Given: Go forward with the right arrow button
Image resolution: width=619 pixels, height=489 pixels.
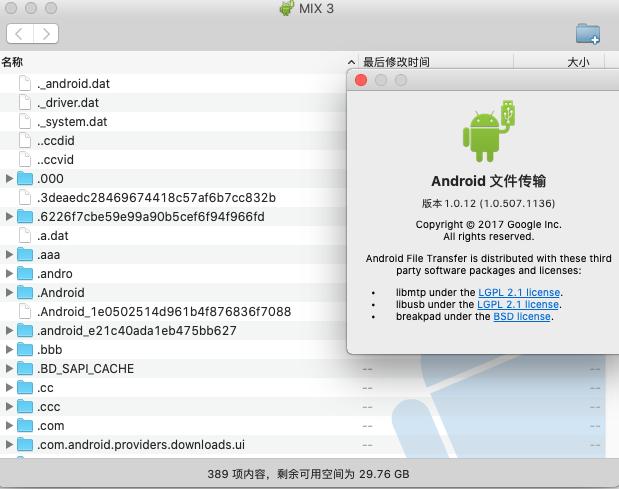Looking at the screenshot, I should (x=46, y=34).
